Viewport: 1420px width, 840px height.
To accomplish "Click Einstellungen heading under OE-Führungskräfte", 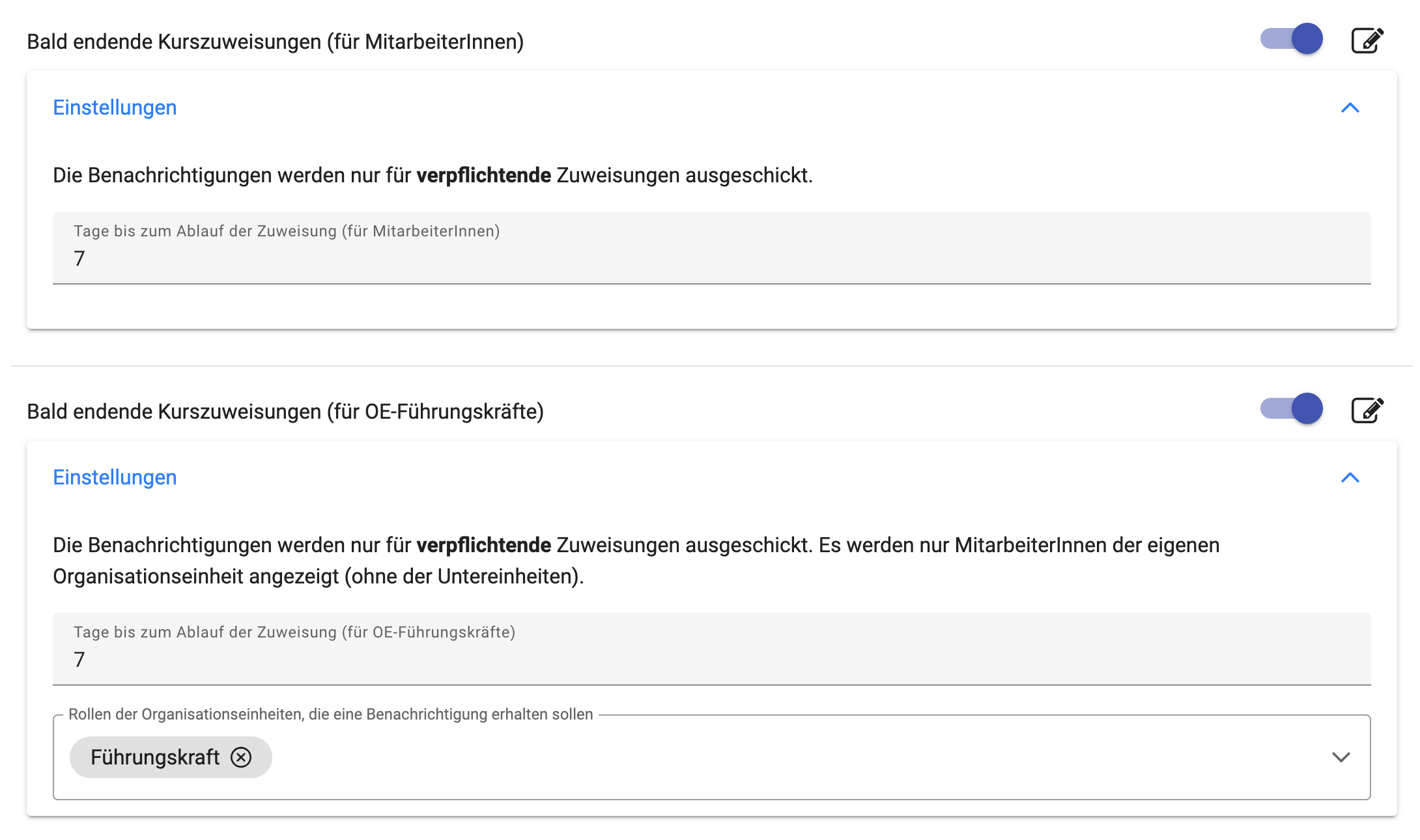I will [x=115, y=477].
